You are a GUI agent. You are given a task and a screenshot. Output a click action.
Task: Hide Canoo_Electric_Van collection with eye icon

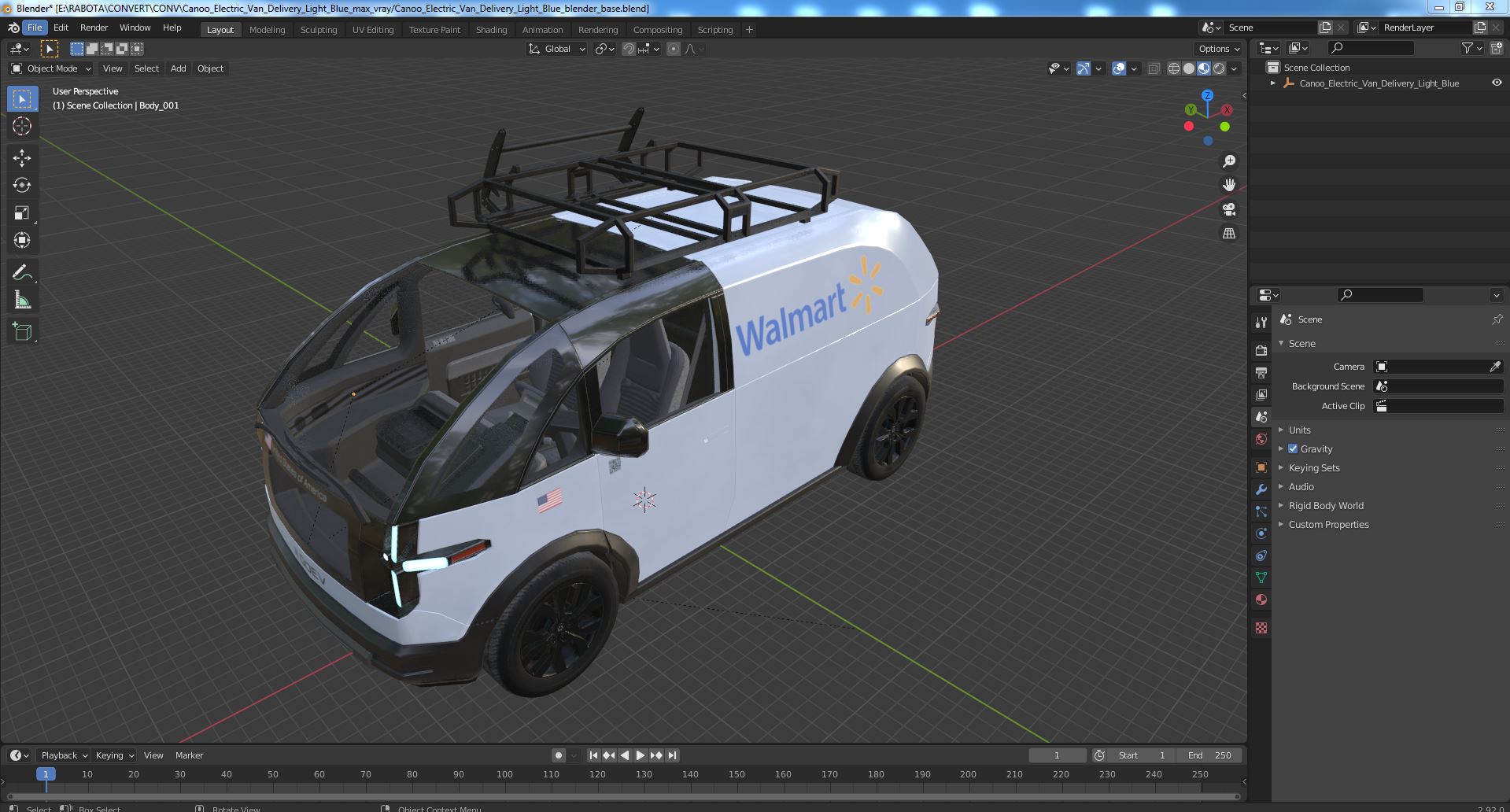click(x=1497, y=83)
